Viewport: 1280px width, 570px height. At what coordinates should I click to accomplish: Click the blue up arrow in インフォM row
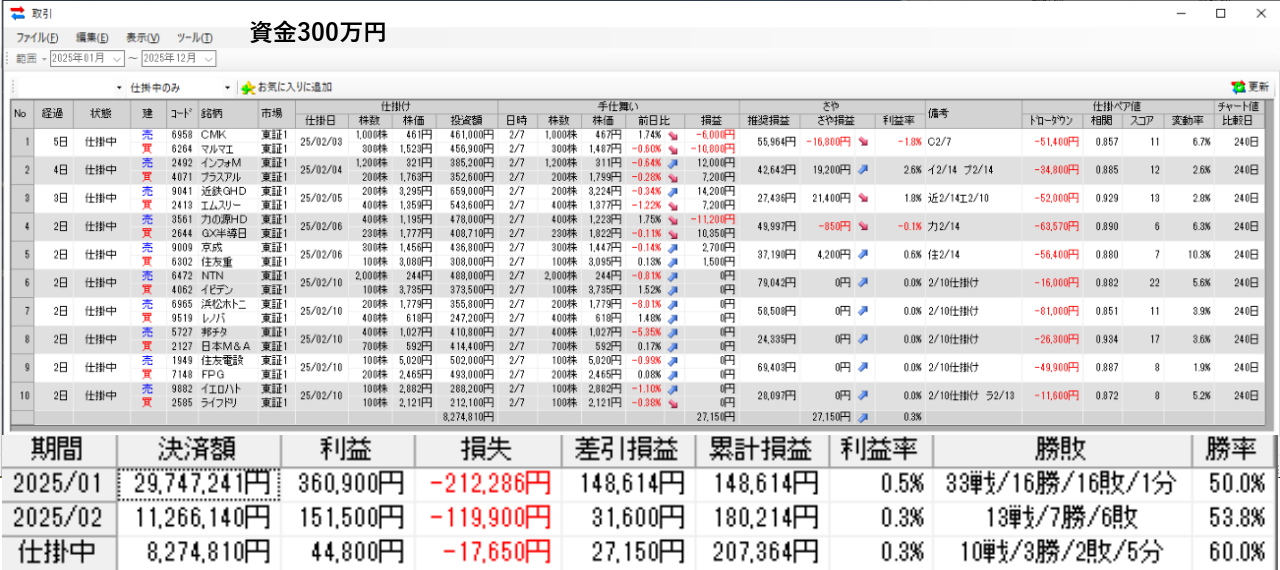674,162
